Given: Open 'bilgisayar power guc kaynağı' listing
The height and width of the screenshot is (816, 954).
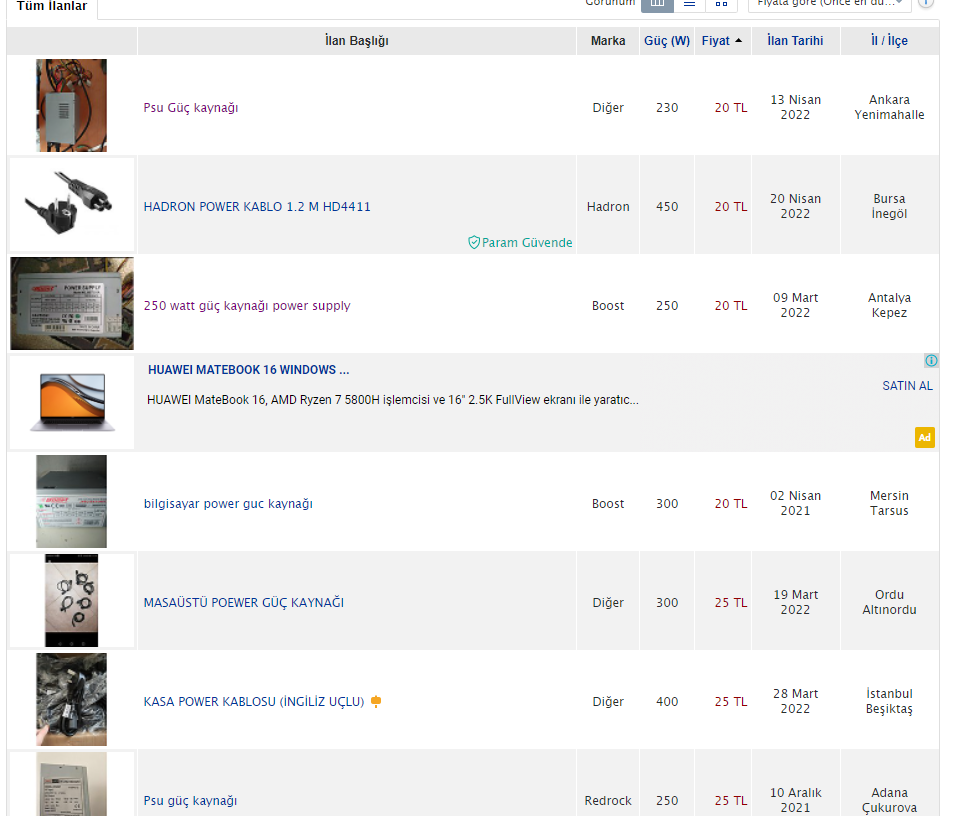Looking at the screenshot, I should click(x=228, y=504).
